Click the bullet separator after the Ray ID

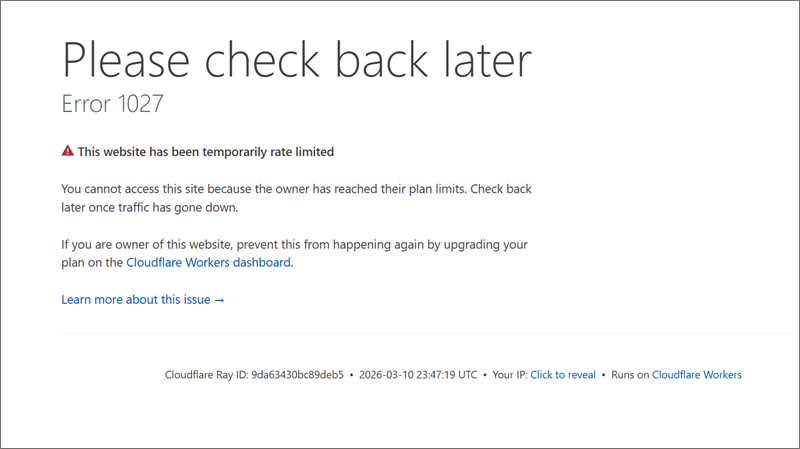351,375
